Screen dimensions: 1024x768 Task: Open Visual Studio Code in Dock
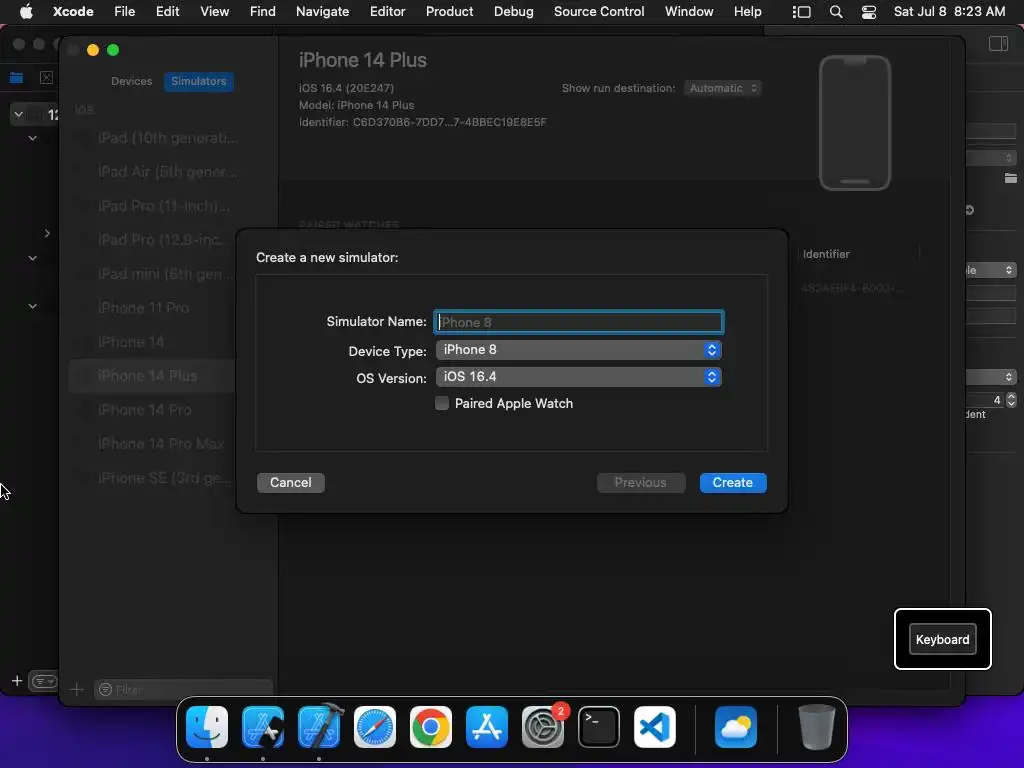pos(655,727)
